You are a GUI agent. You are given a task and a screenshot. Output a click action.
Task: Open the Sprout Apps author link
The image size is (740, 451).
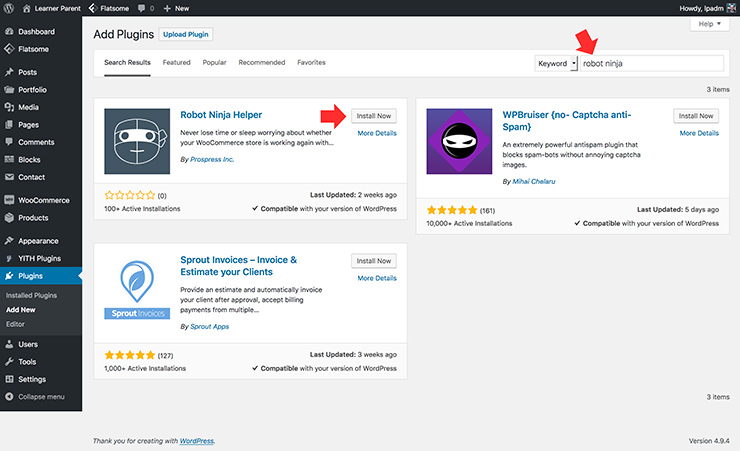pos(210,326)
